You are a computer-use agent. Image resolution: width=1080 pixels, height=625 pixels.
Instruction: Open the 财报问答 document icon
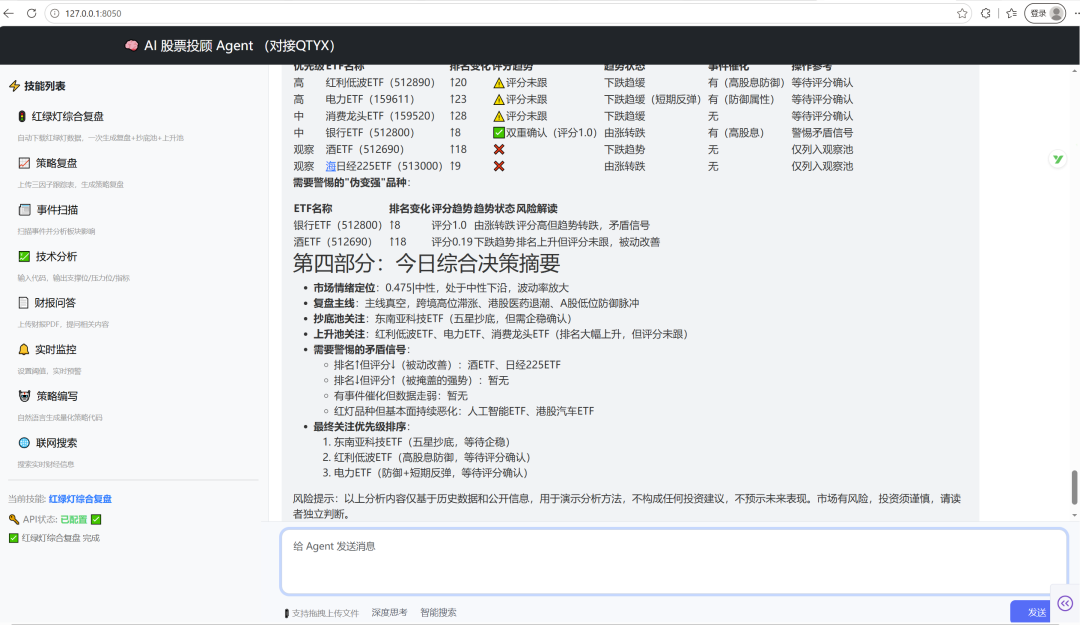click(23, 303)
